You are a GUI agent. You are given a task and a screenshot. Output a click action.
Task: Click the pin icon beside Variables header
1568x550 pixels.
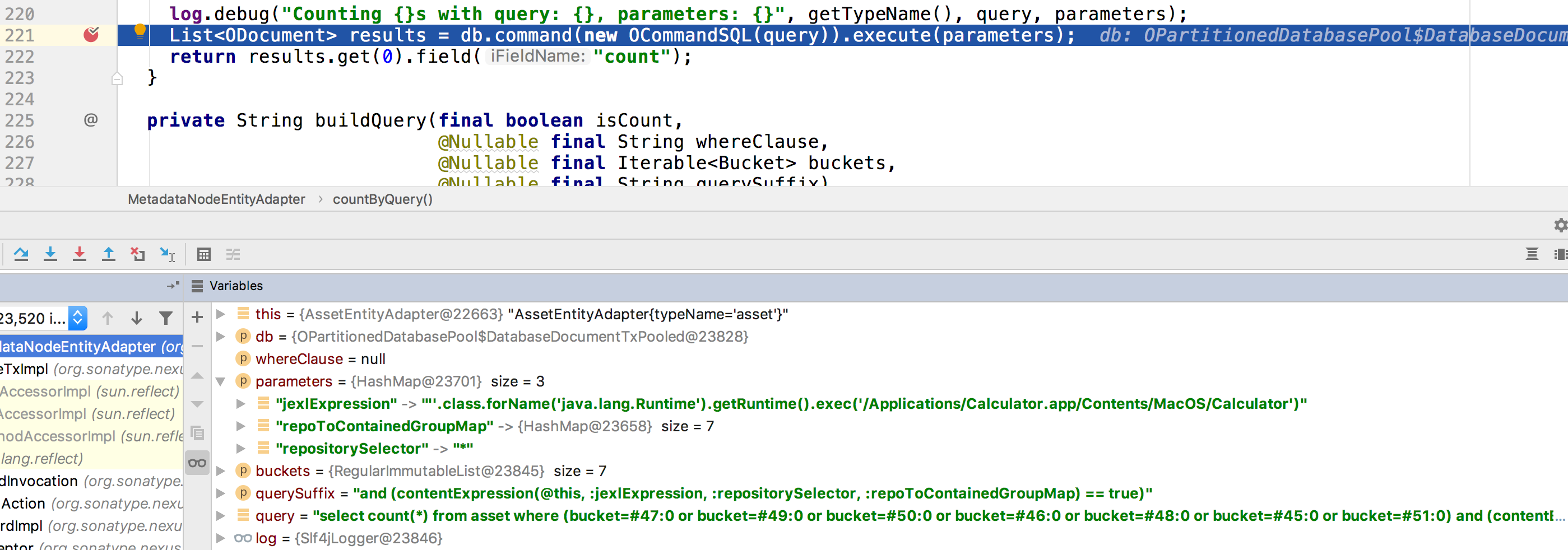coord(173,286)
